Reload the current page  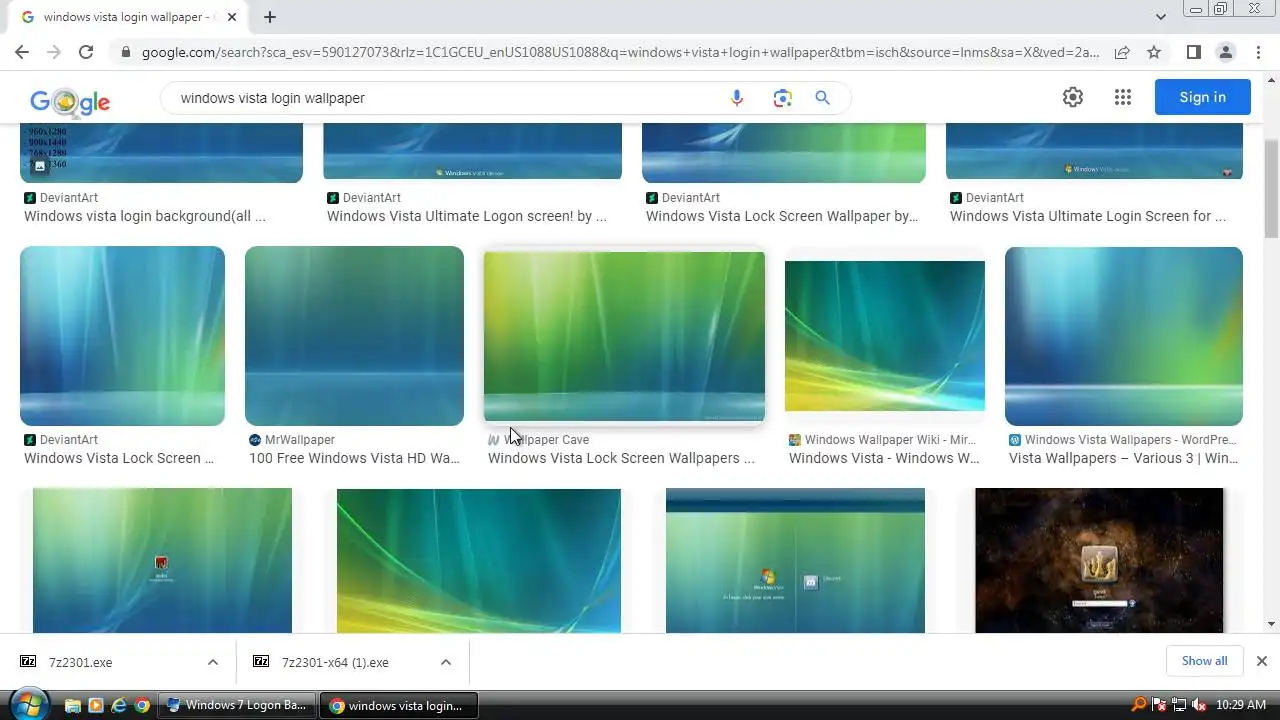[x=86, y=52]
